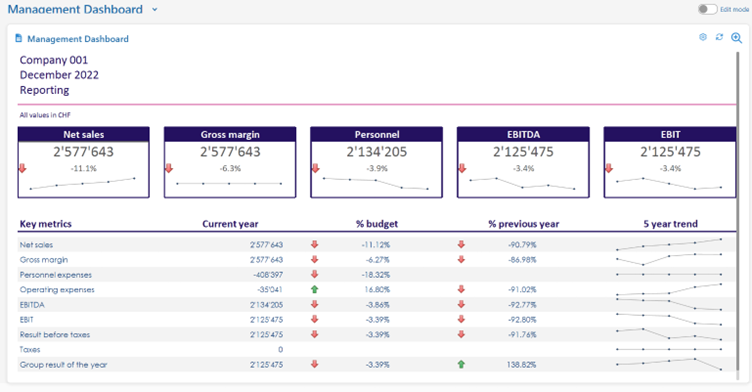Click the red down arrow in Net sales card
Viewport: 752px width, 392px height.
pyautogui.click(x=22, y=168)
